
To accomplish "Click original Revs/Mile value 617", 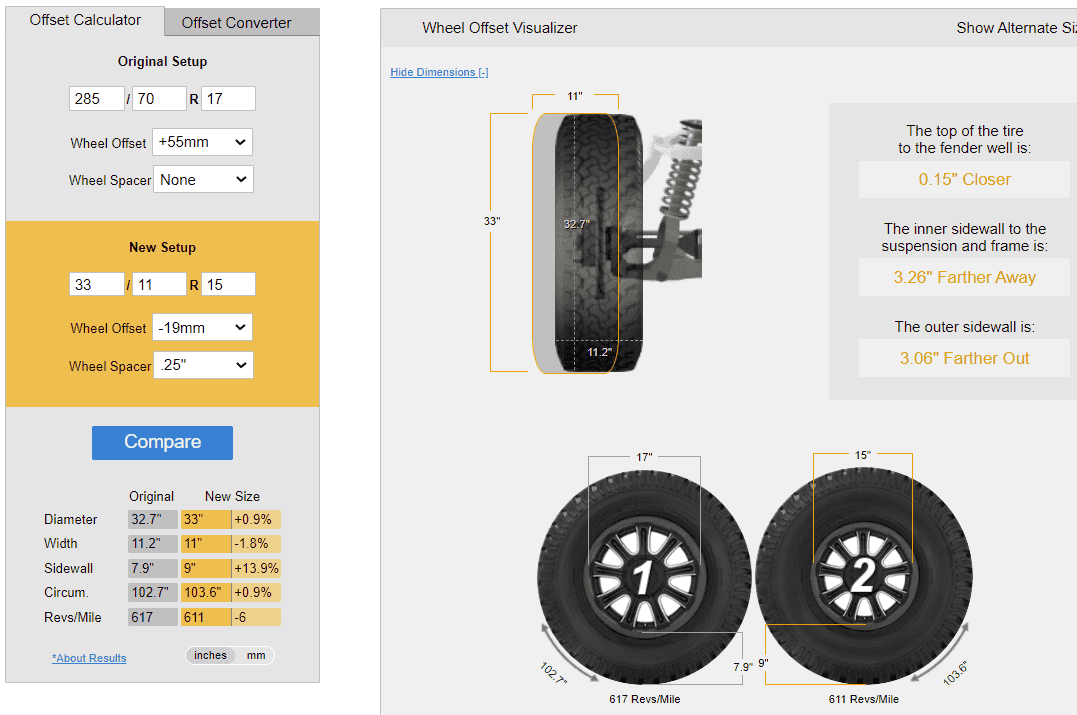I will coord(152,617).
